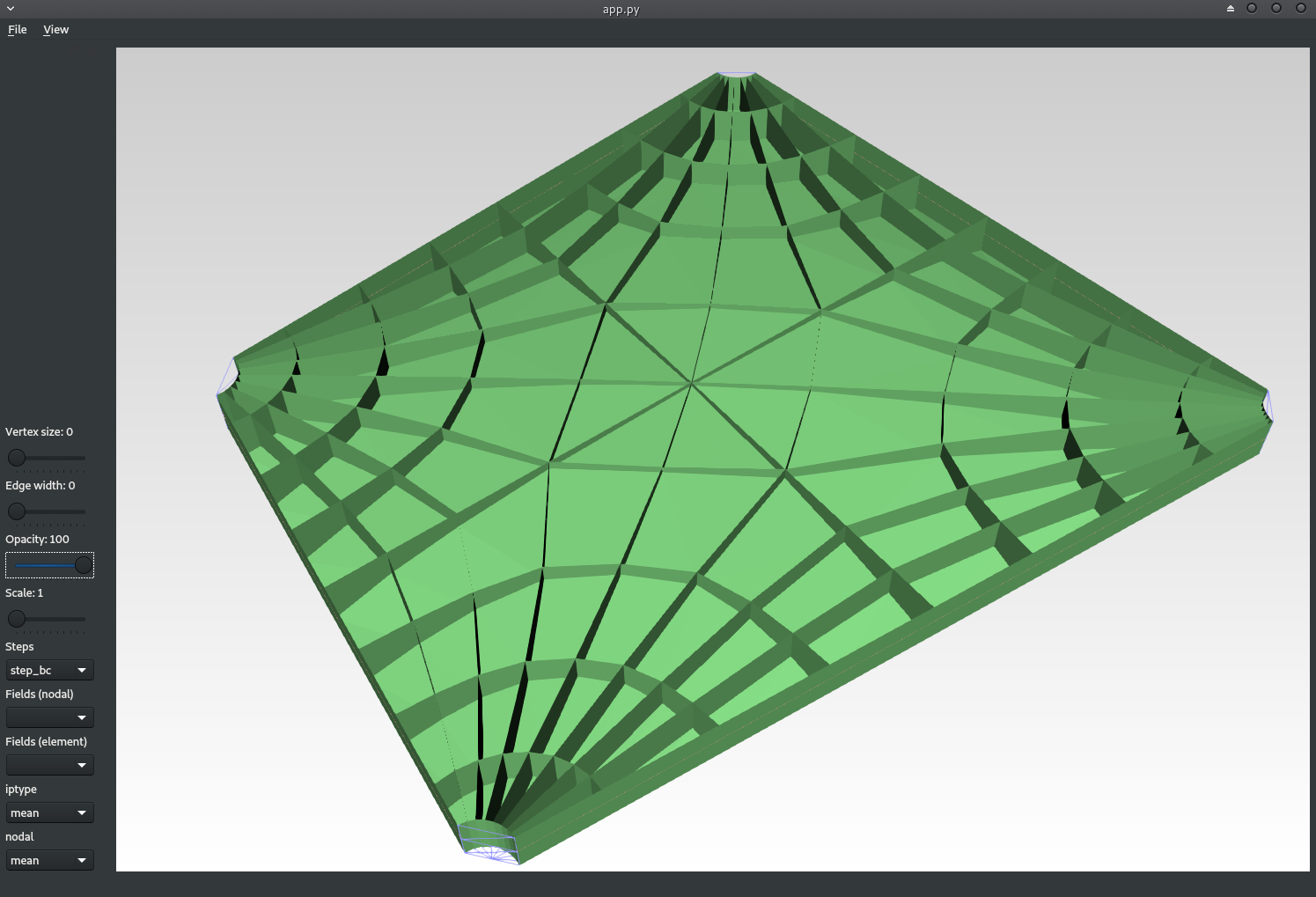Viewport: 1316px width, 897px height.
Task: Open the View menu
Action: coord(55,30)
